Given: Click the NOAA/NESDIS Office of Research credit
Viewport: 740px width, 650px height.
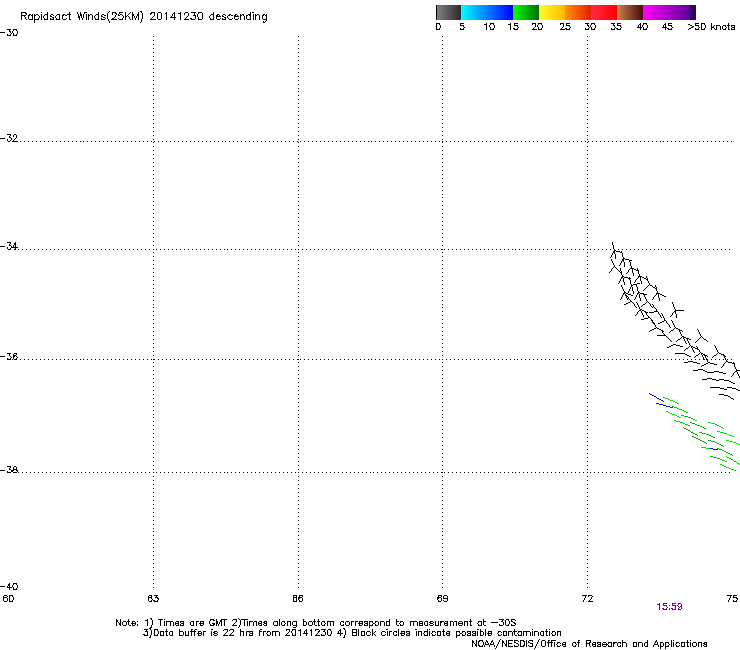Looking at the screenshot, I should tap(589, 644).
